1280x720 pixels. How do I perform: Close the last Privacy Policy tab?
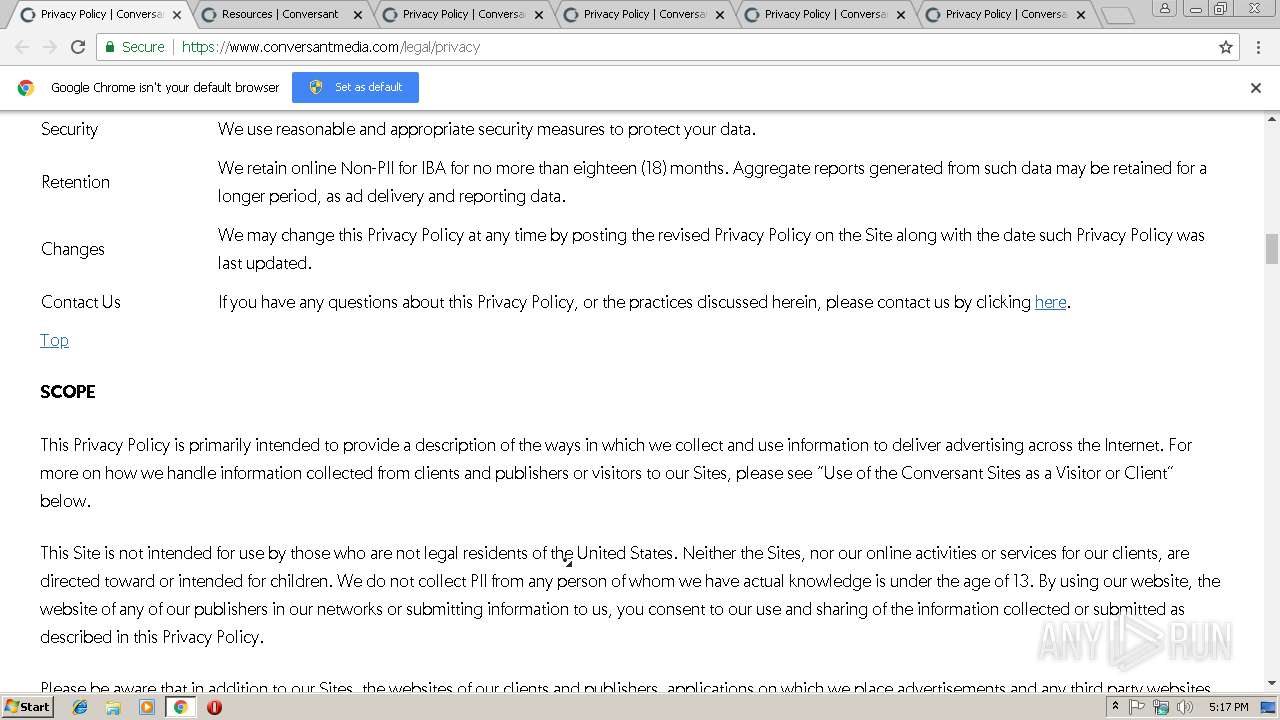pyautogui.click(x=1081, y=15)
